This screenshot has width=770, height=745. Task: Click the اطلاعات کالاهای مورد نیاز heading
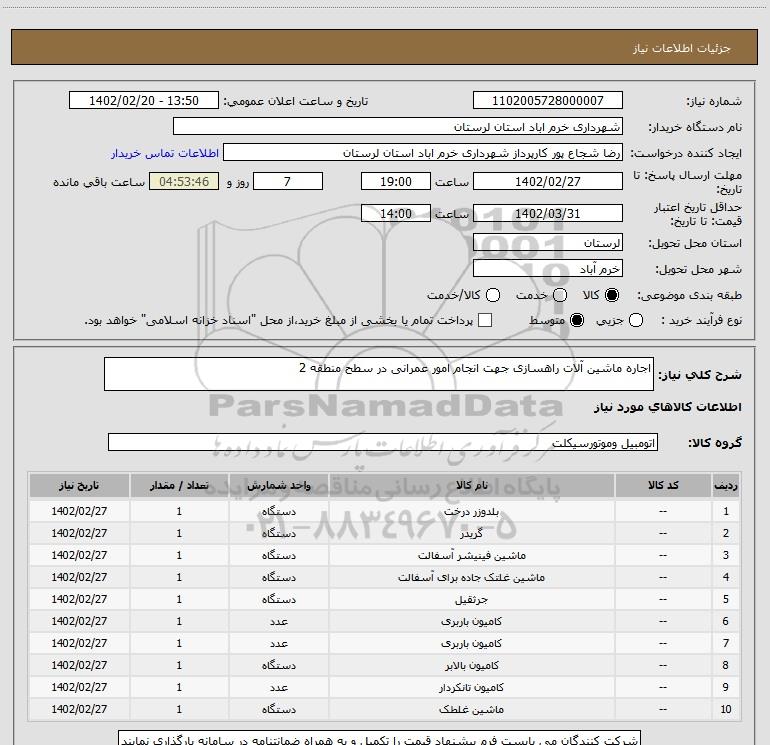667,407
